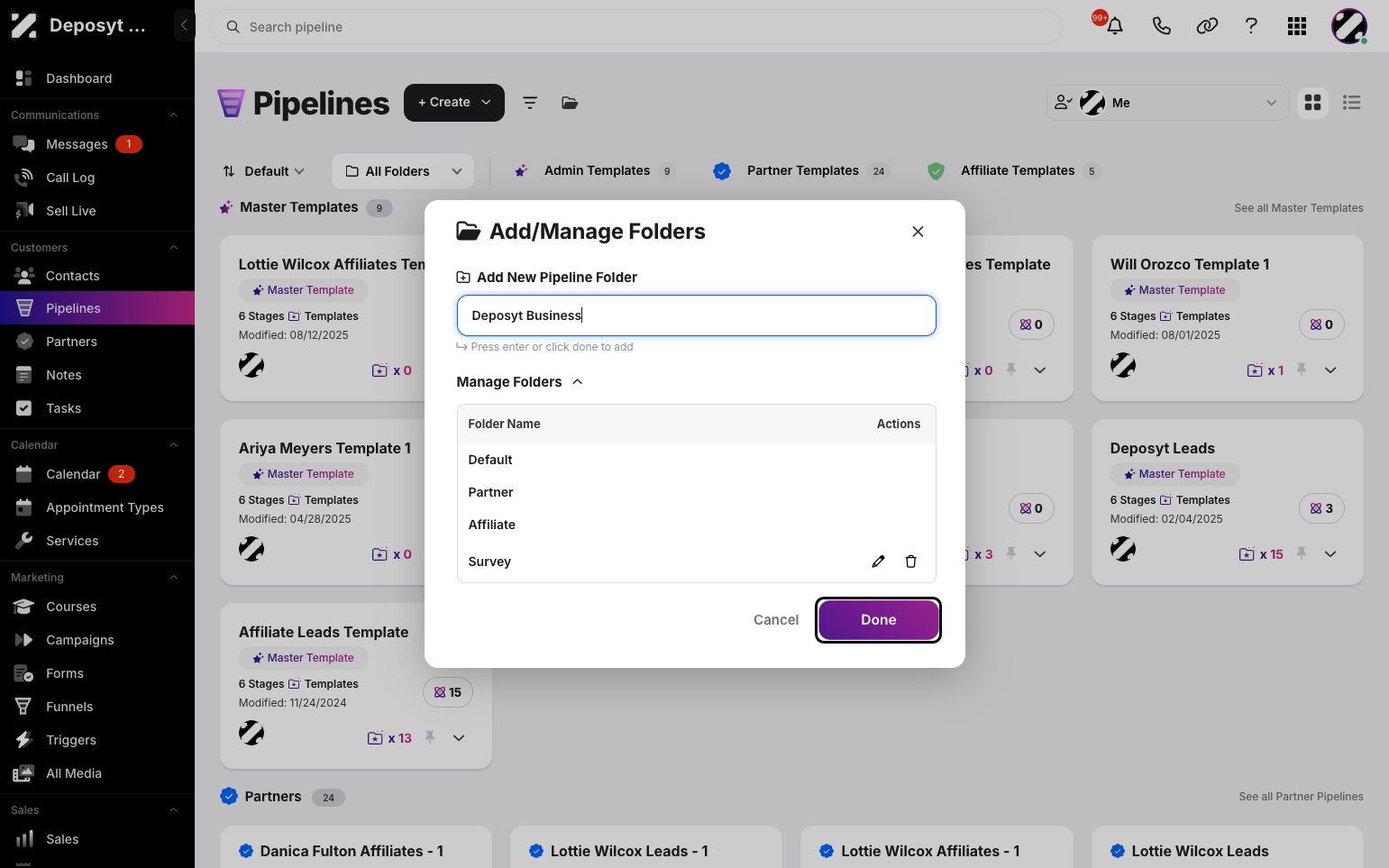This screenshot has height=868, width=1389.
Task: Focus the new pipeline folder name field
Action: click(x=697, y=315)
